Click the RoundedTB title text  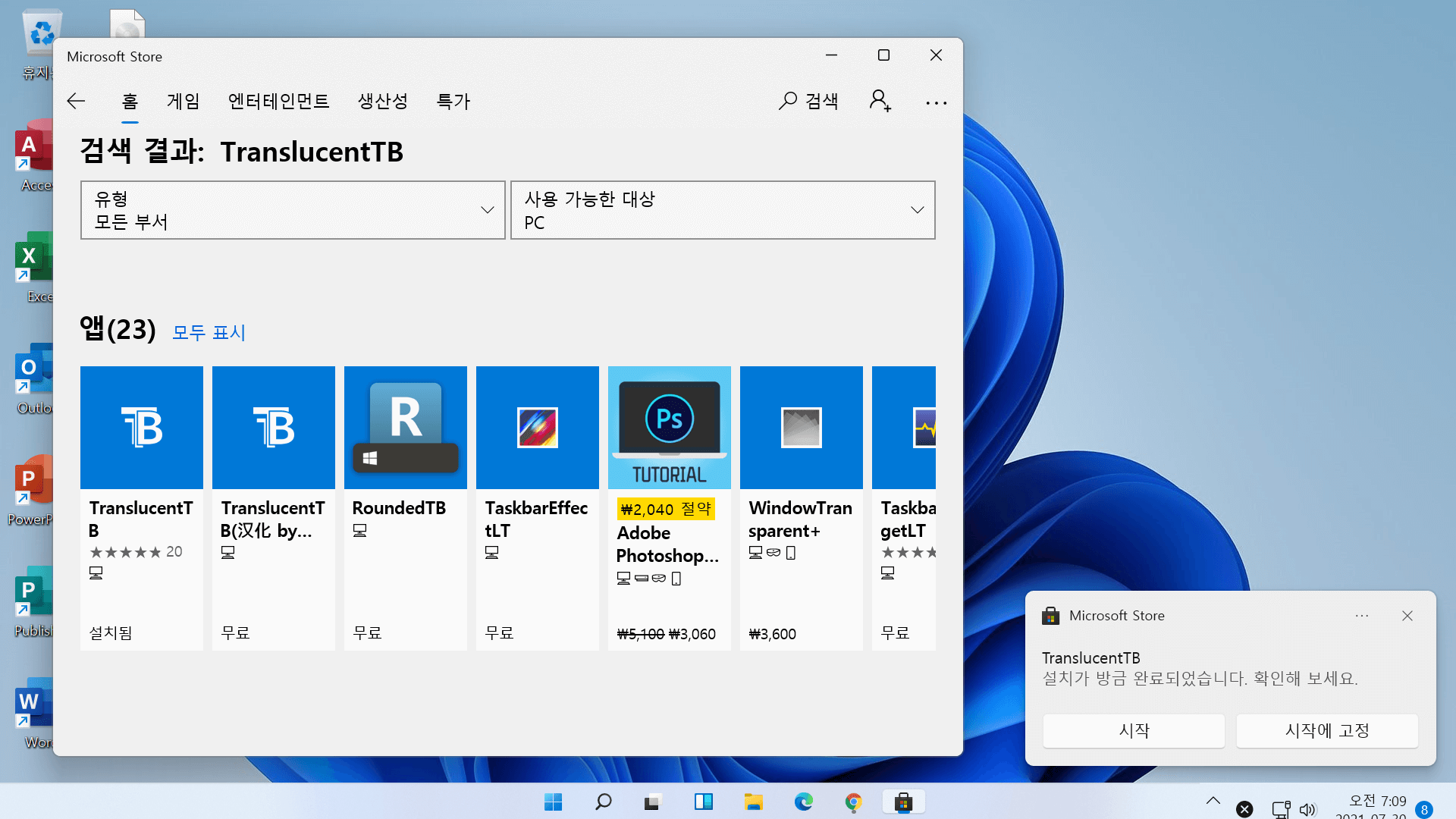pos(399,508)
